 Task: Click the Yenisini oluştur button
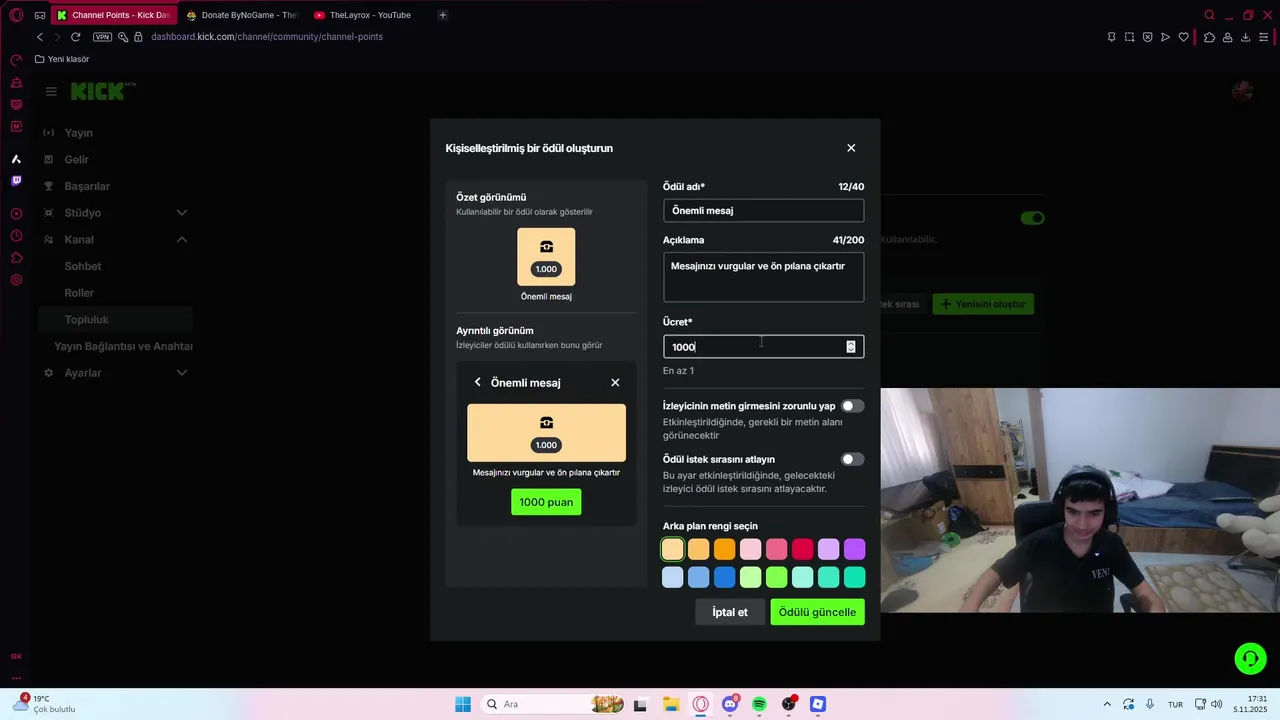pos(983,304)
